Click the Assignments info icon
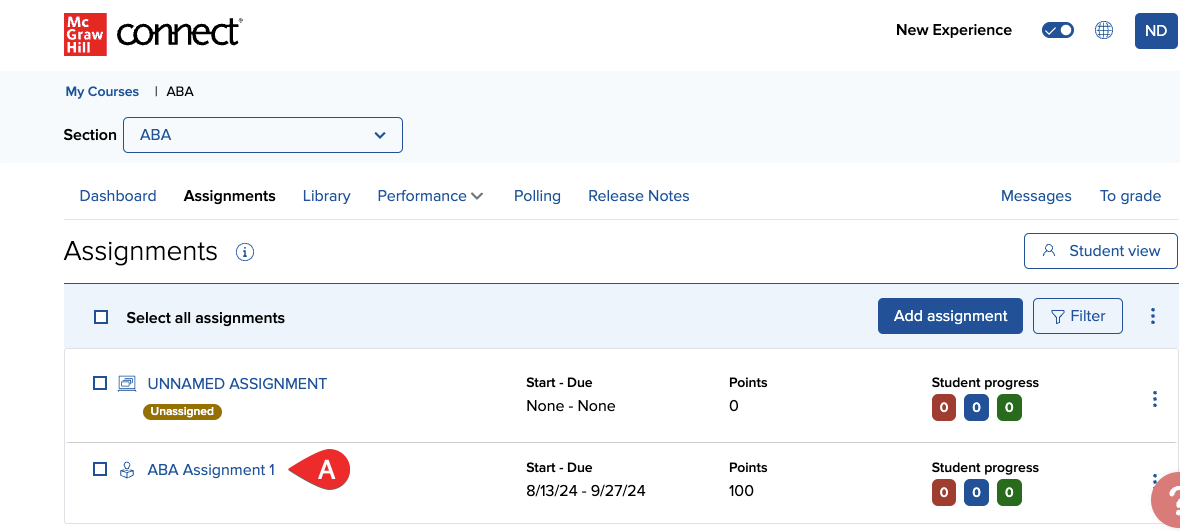Screen dimensions: 1180x531 click(245, 252)
